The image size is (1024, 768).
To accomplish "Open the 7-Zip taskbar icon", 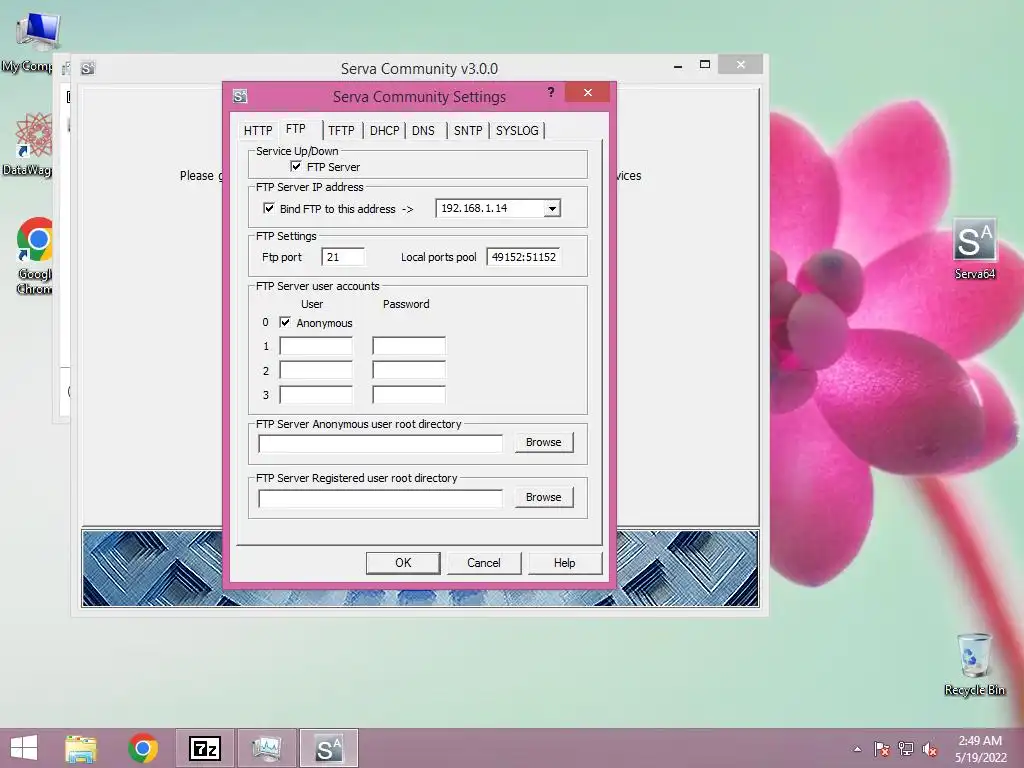I will pyautogui.click(x=205, y=748).
